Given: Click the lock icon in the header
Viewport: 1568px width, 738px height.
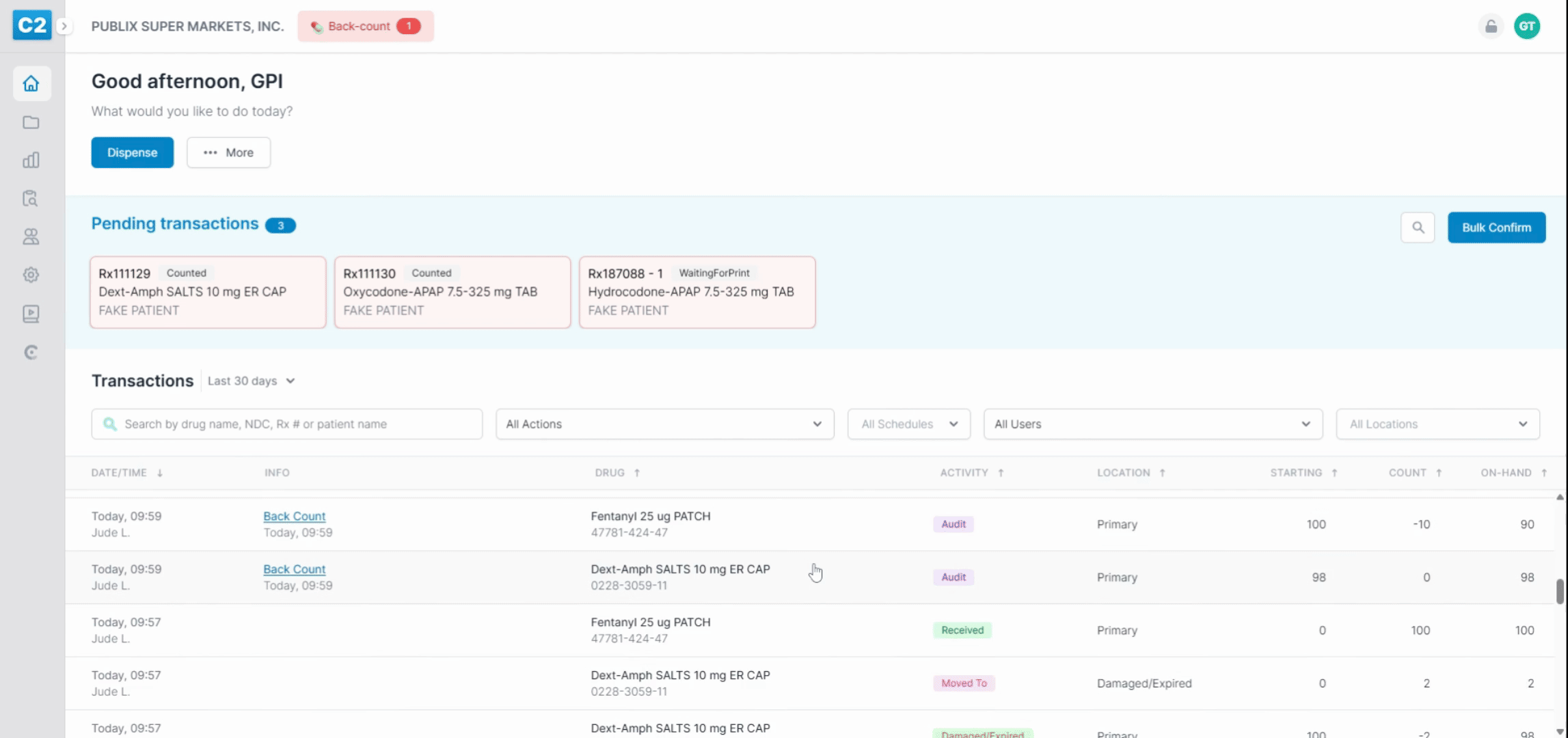Looking at the screenshot, I should [x=1491, y=26].
